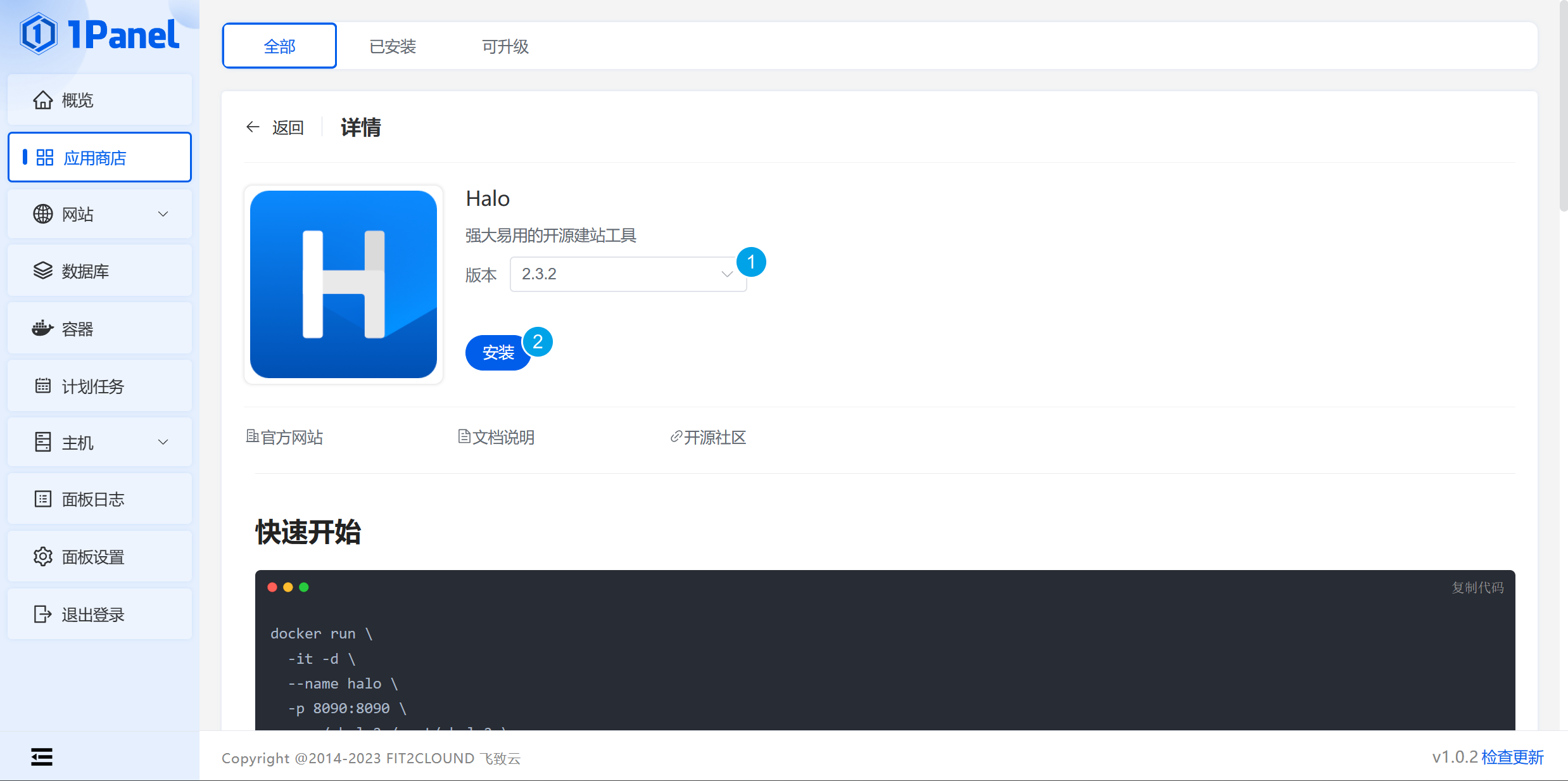This screenshot has height=781, width=1568.
Task: Open the 官方网站 link
Action: 284,437
